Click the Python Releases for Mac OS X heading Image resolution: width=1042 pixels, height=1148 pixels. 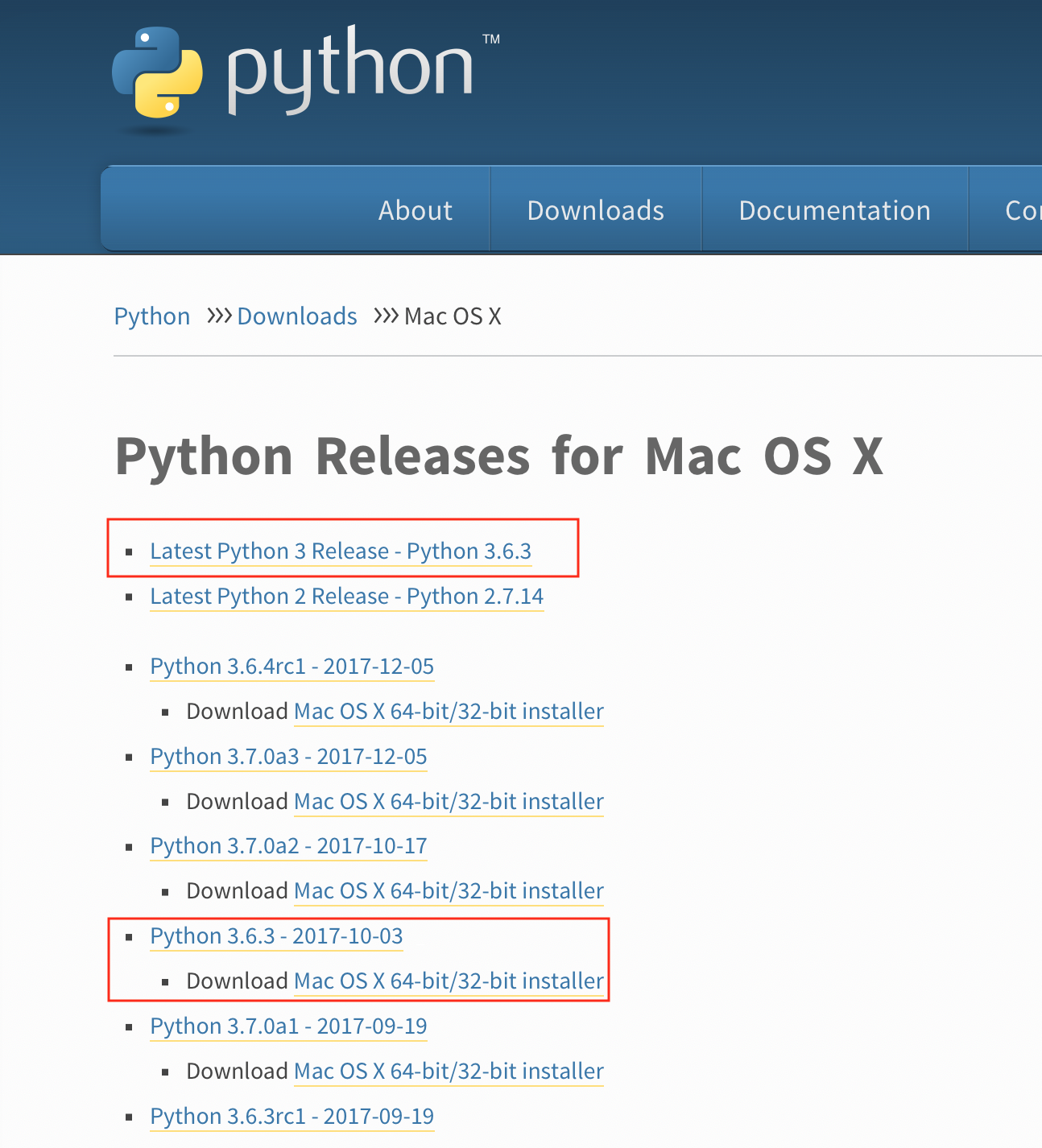pos(499,457)
